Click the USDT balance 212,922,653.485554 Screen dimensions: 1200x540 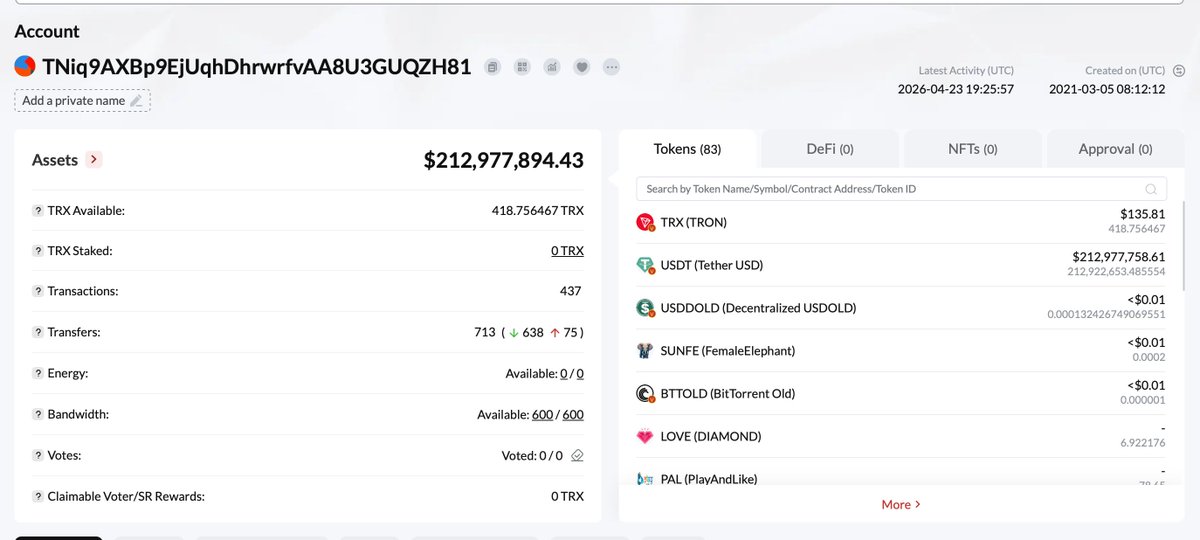point(1117,271)
